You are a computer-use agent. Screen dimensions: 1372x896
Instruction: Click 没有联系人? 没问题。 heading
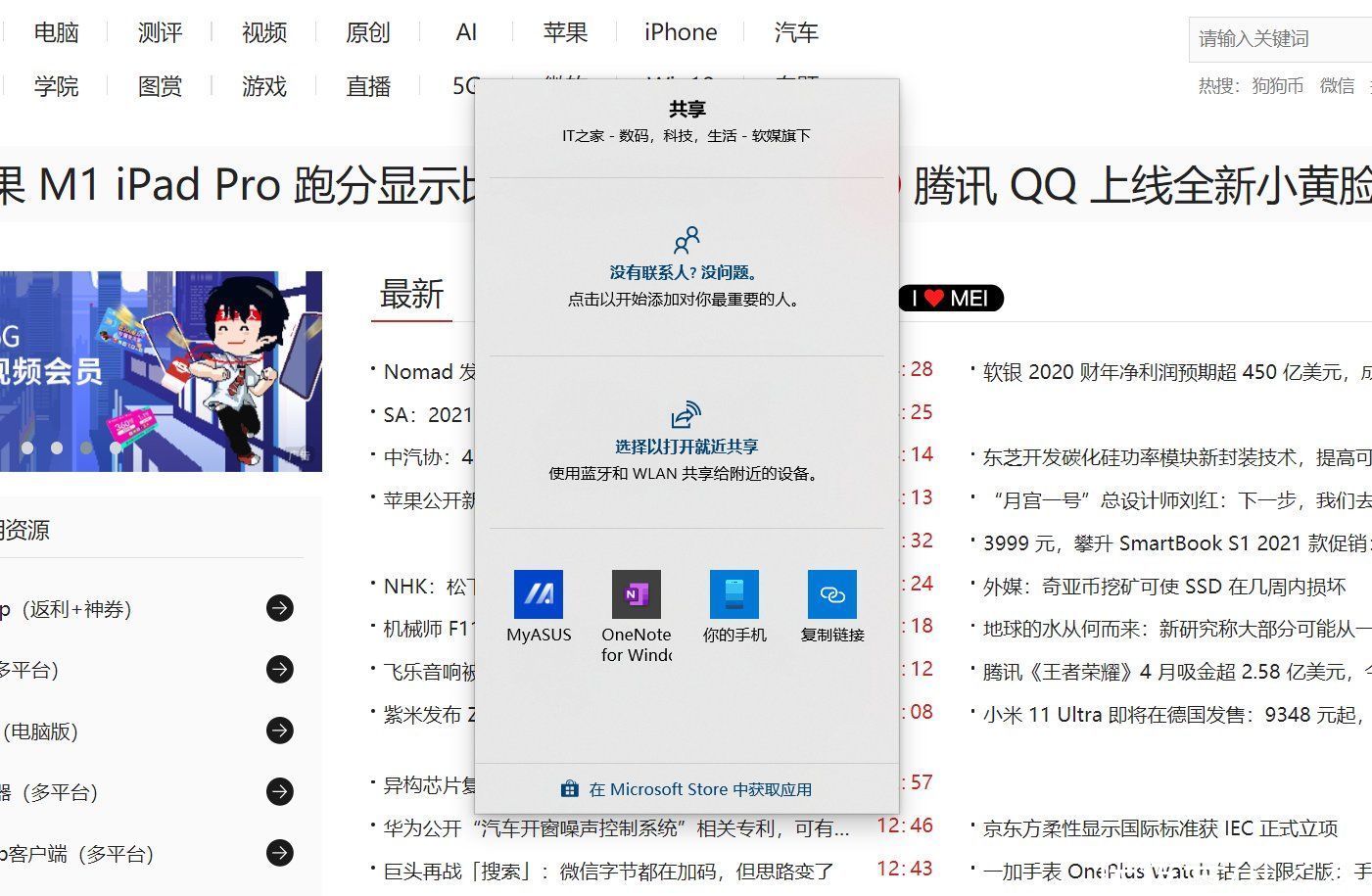point(686,272)
